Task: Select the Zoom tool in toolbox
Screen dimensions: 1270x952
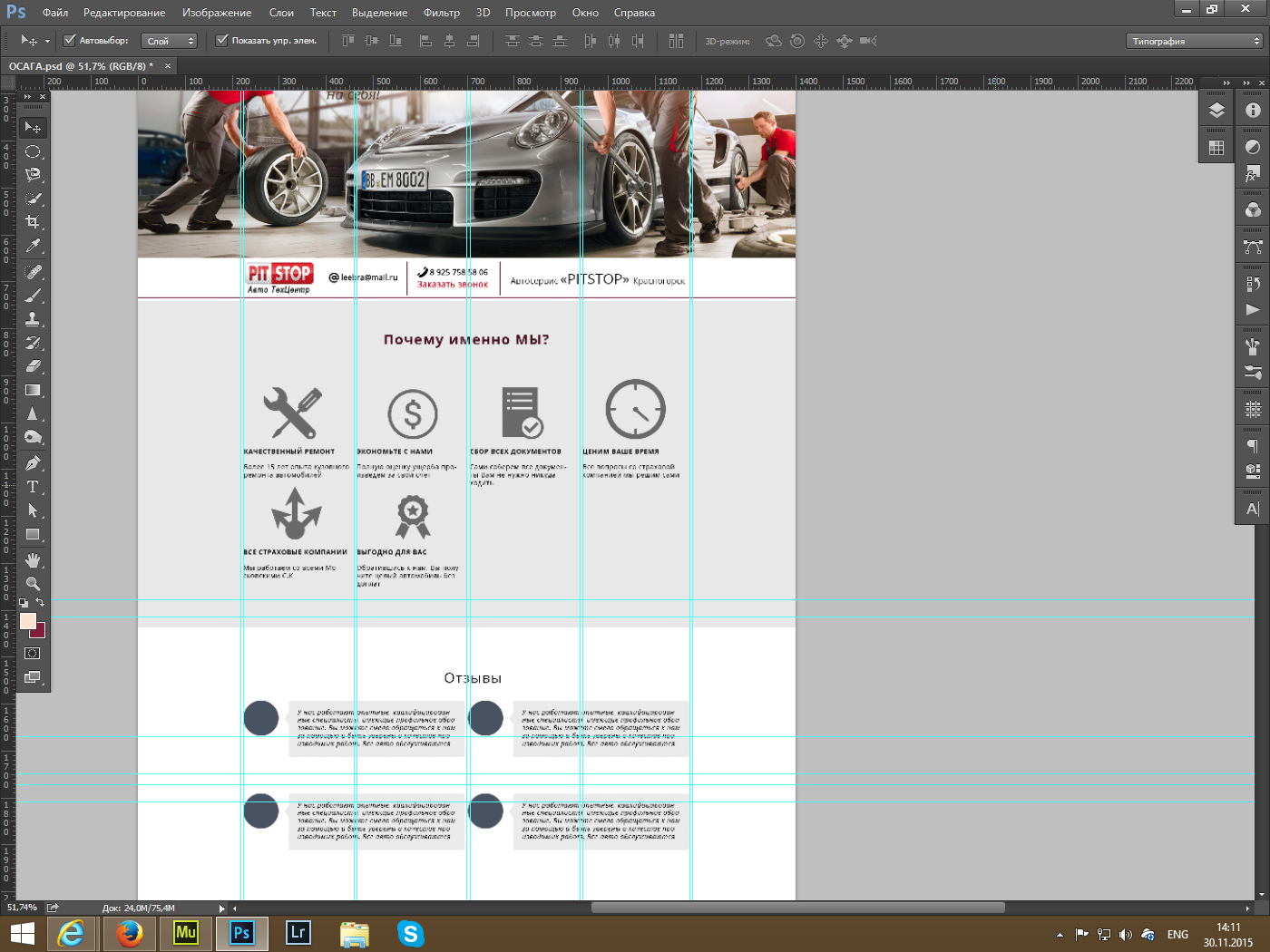Action: point(33,584)
